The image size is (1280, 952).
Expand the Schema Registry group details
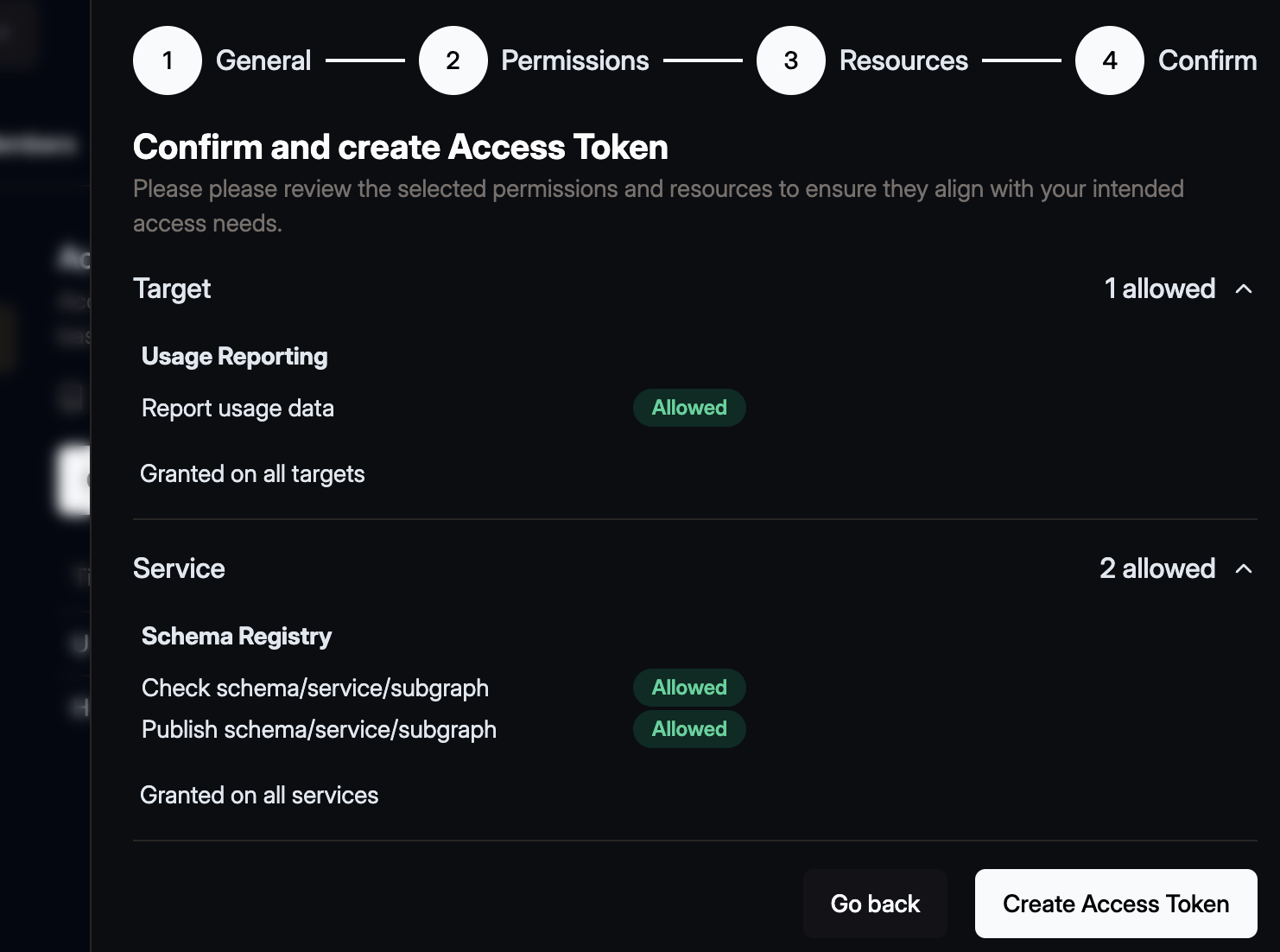[237, 636]
